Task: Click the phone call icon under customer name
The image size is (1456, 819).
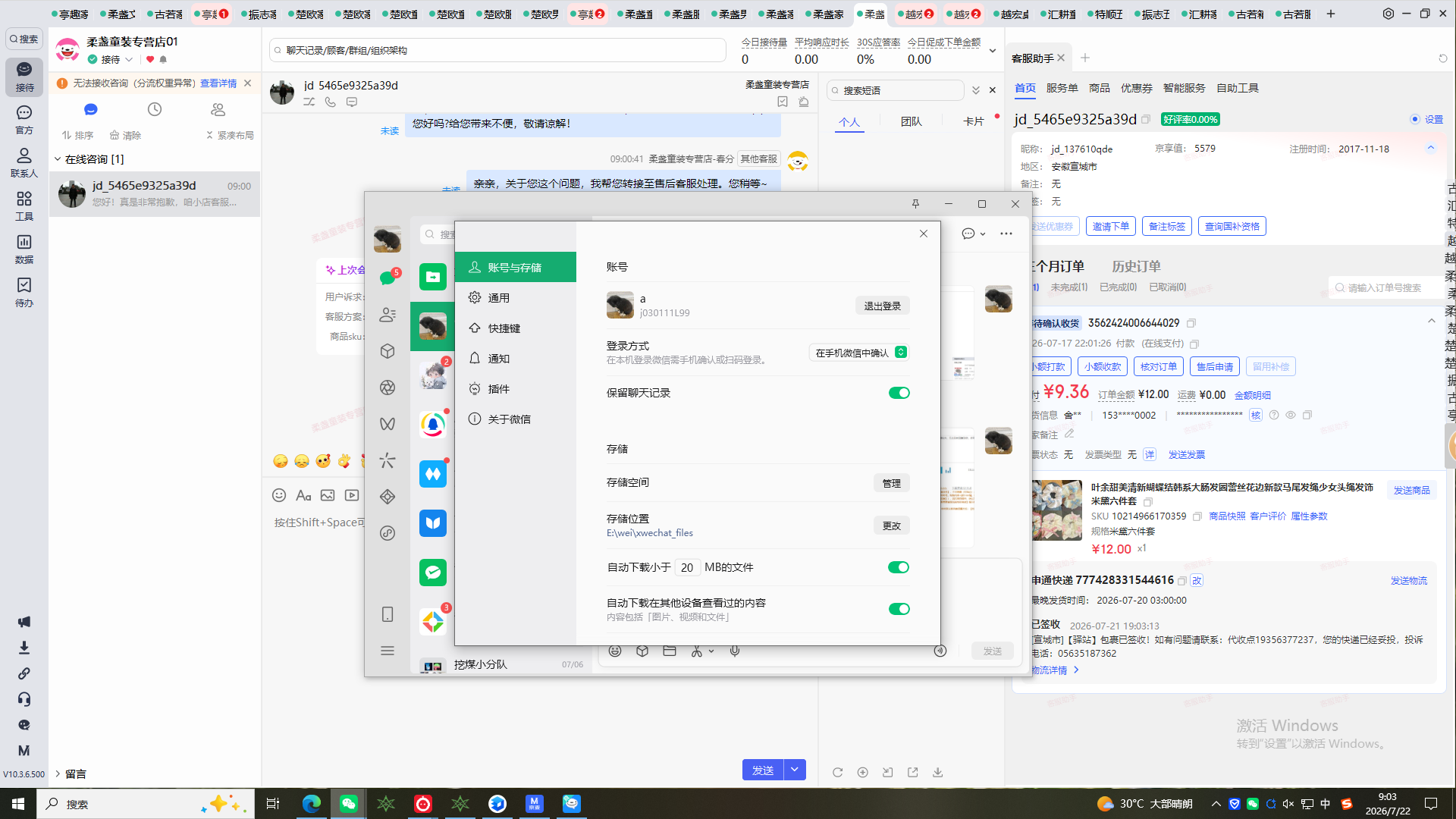Action: [331, 102]
